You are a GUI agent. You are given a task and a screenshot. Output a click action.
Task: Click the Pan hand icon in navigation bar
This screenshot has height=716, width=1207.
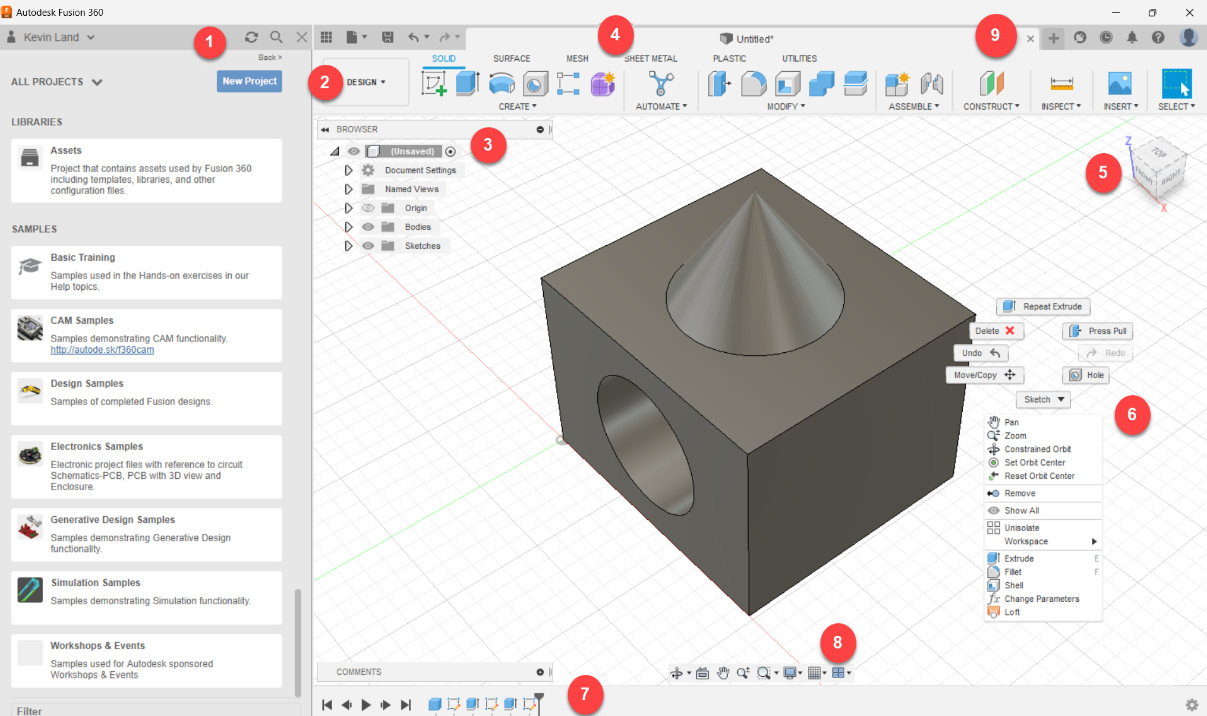723,673
